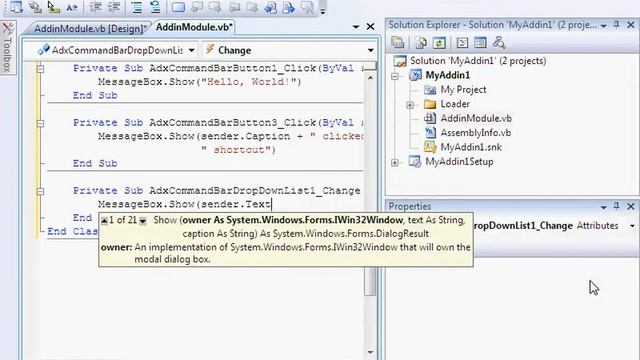Select the AddinModule.vb code tab
The width and height of the screenshot is (640, 360).
[x=194, y=27]
